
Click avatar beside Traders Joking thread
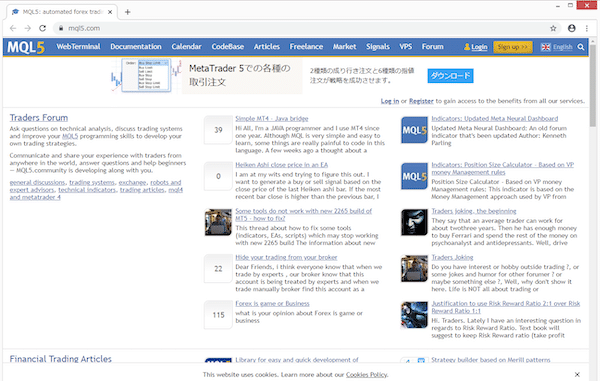414,269
